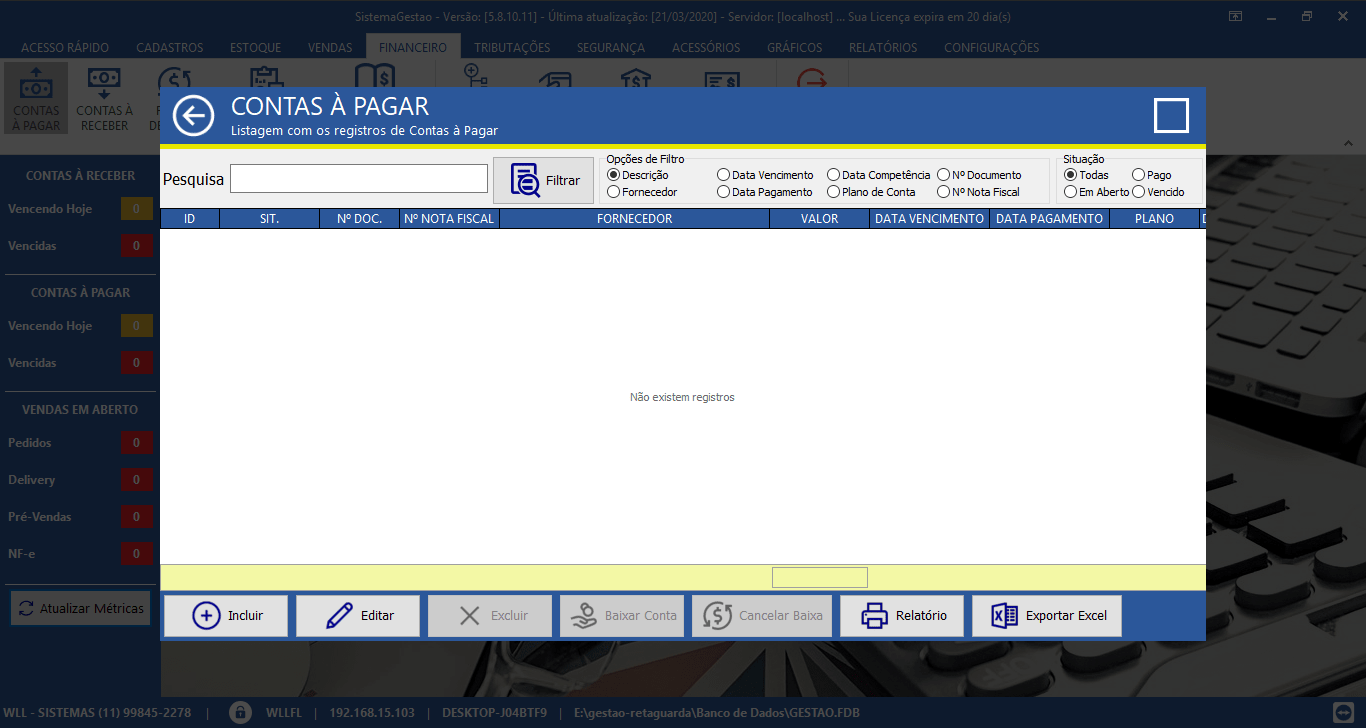The height and width of the screenshot is (728, 1366).
Task: Choose the Pago situation radio
Action: coord(1138,175)
